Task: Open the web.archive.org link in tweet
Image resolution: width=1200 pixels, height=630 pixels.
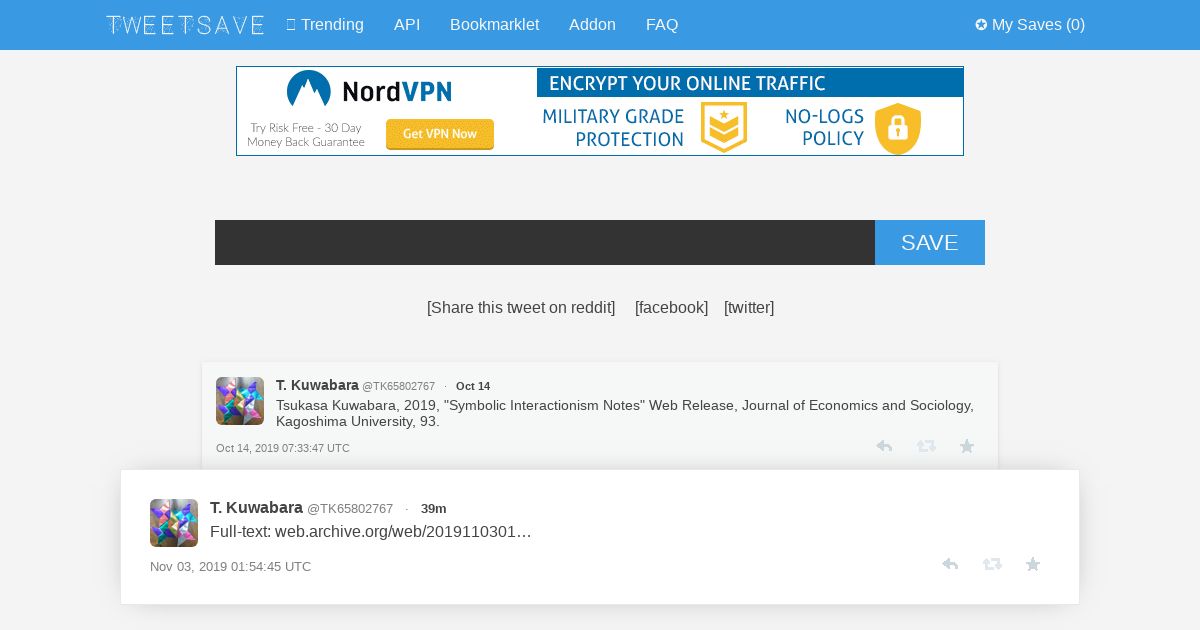Action: tap(403, 532)
